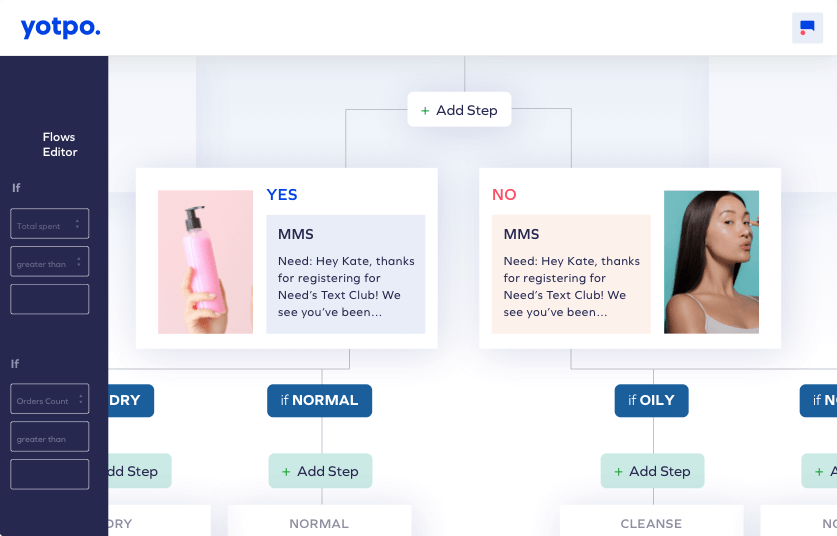Select the if OILY condition node
This screenshot has height=536, width=837.
[x=651, y=400]
